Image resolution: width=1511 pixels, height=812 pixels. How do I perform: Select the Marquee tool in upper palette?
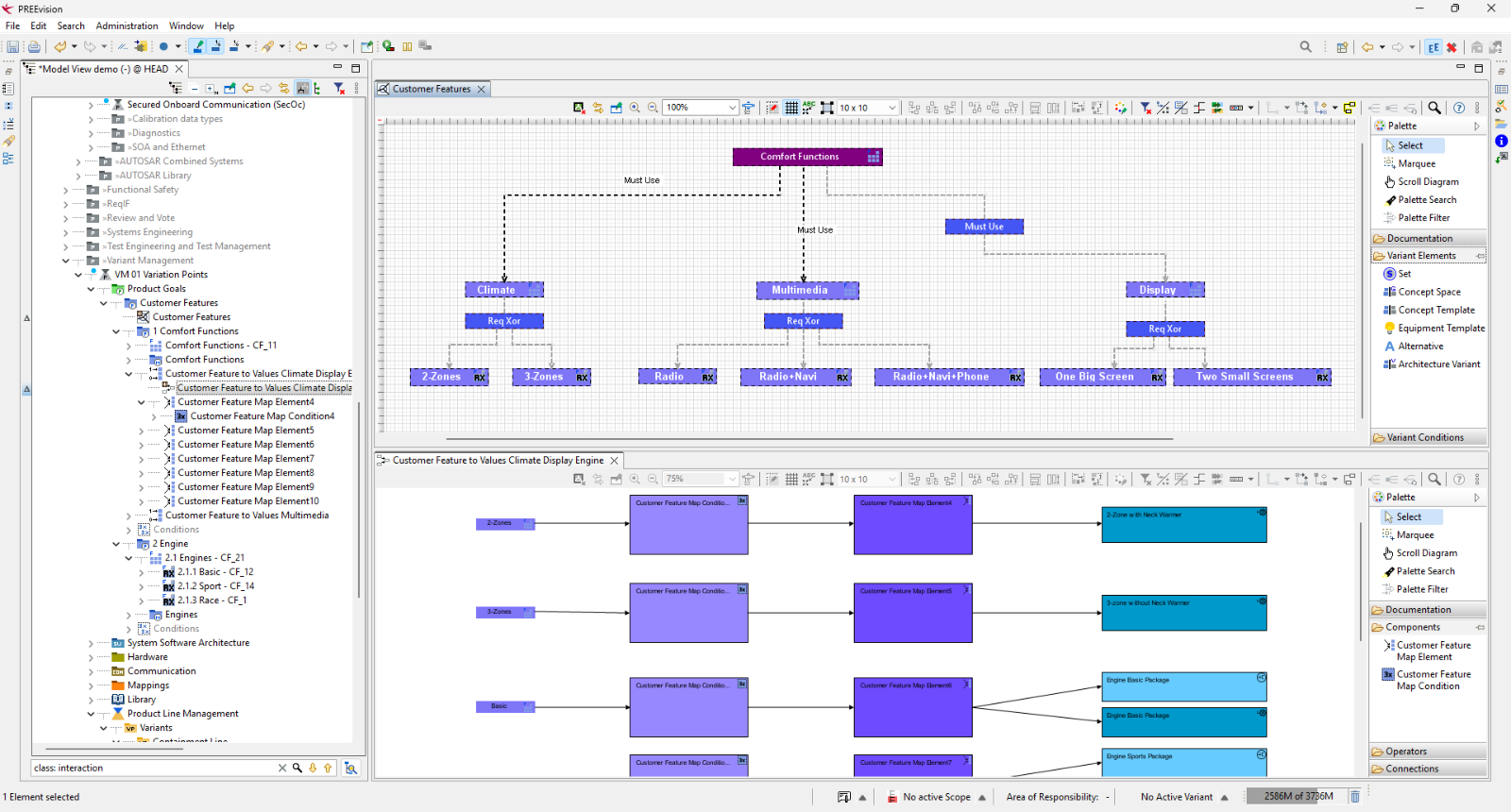click(x=1409, y=163)
